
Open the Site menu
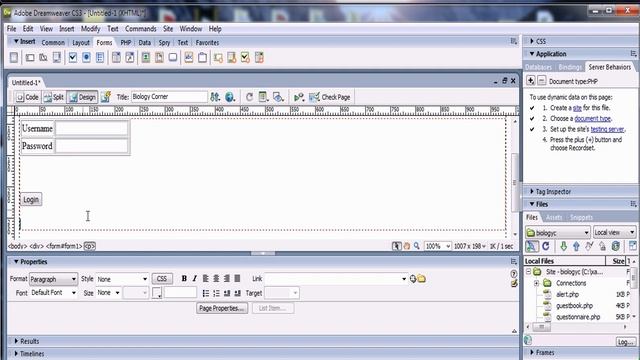(168, 29)
